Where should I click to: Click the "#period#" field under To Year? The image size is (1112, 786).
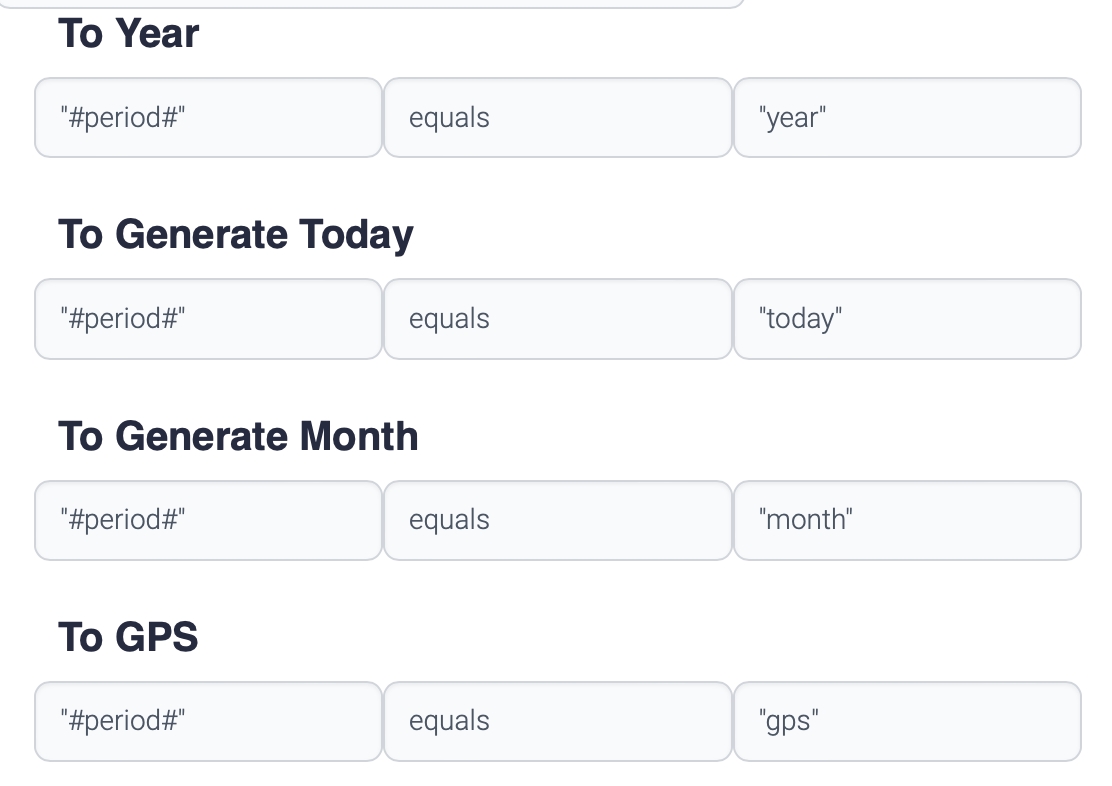(208, 118)
